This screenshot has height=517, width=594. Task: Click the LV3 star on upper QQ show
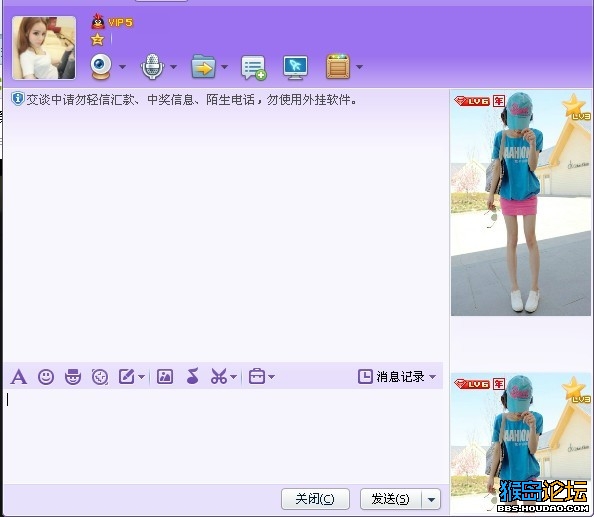click(576, 107)
